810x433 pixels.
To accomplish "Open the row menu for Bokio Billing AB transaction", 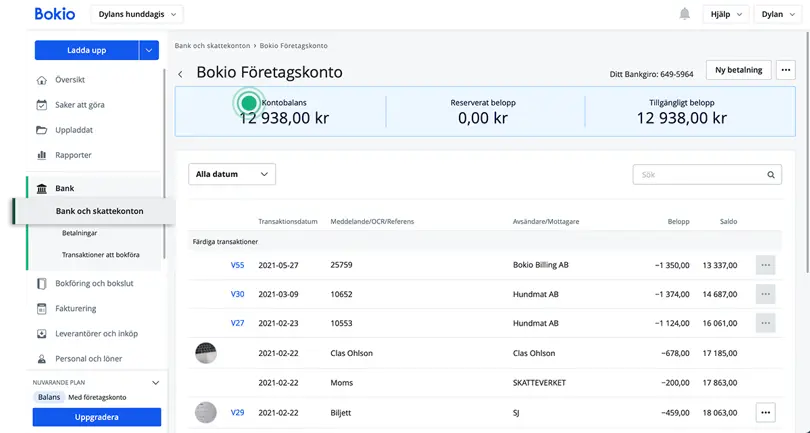I will tap(766, 265).
